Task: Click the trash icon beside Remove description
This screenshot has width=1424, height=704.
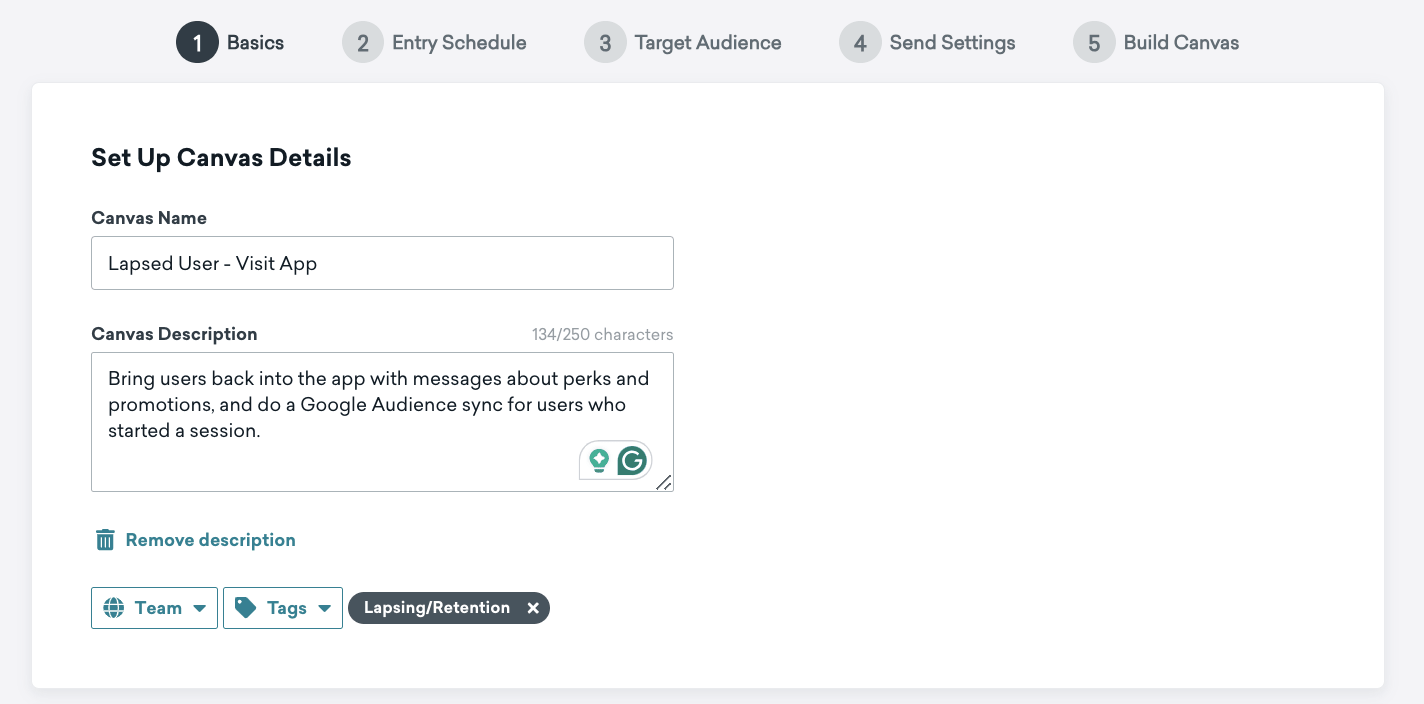Action: tap(105, 540)
